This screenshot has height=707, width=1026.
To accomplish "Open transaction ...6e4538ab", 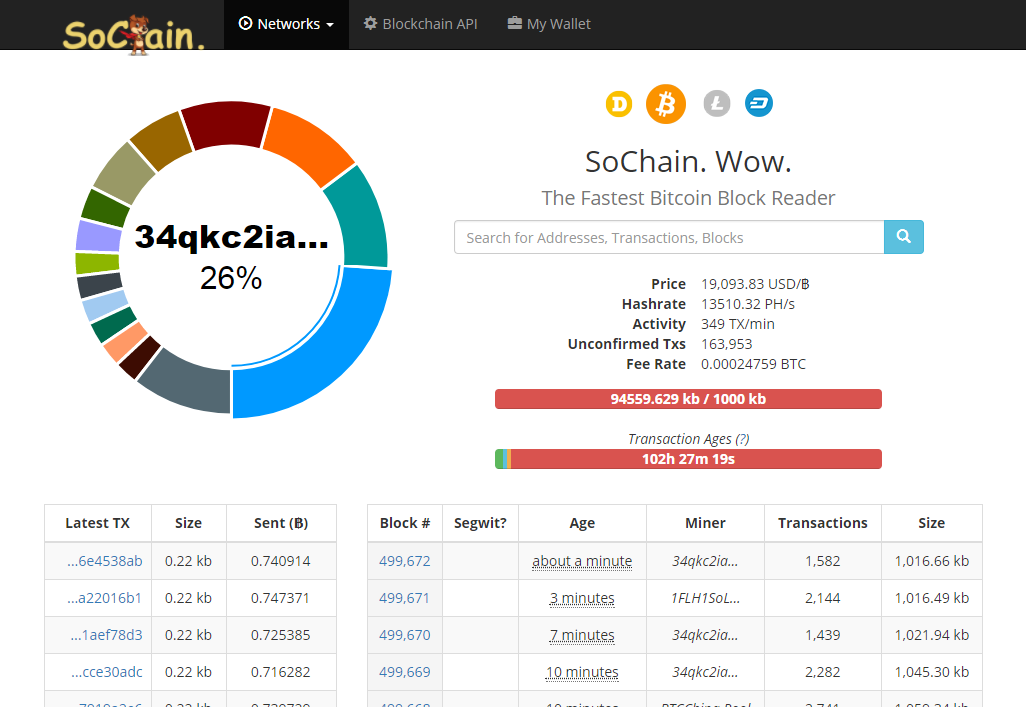I will (x=105, y=561).
